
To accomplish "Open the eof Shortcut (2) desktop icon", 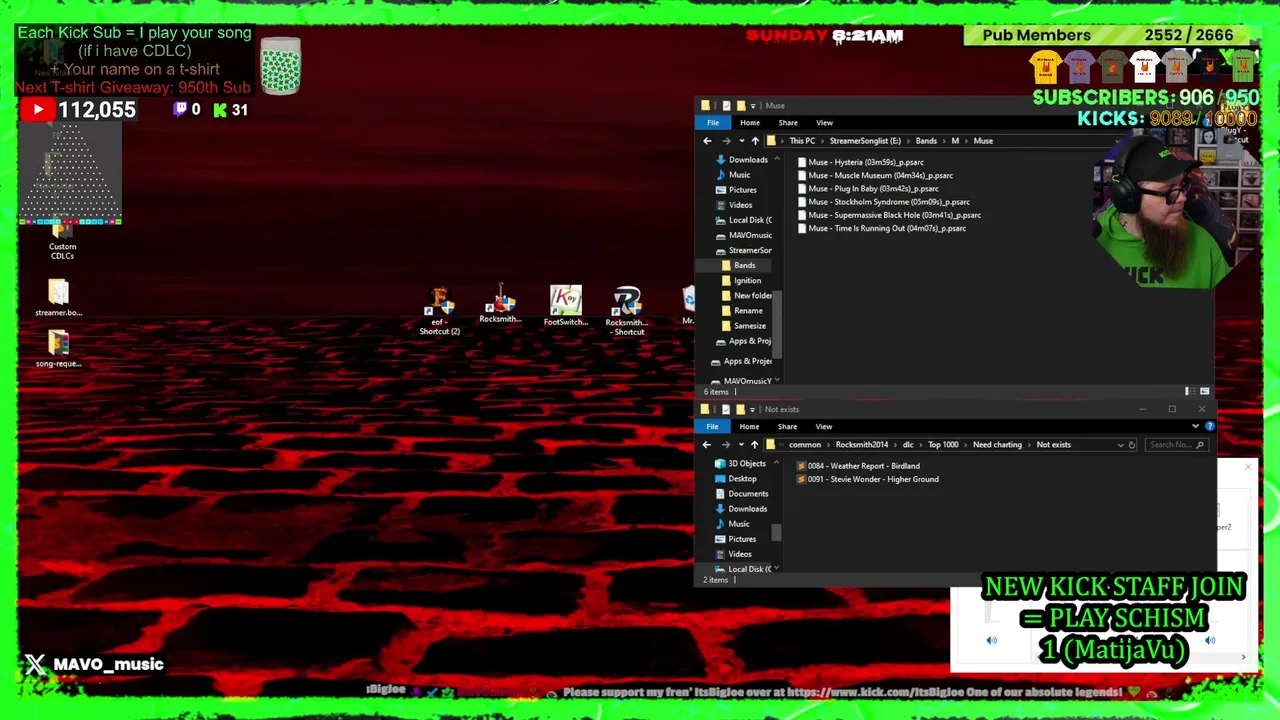I will pyautogui.click(x=439, y=311).
